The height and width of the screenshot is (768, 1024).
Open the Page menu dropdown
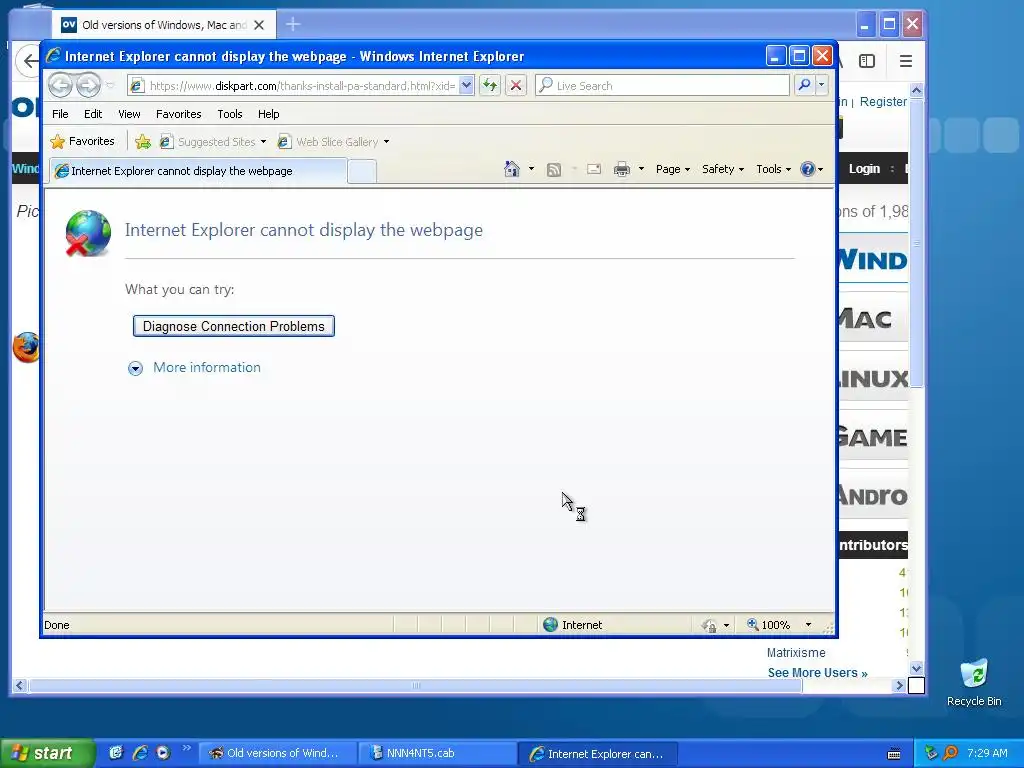coord(673,169)
